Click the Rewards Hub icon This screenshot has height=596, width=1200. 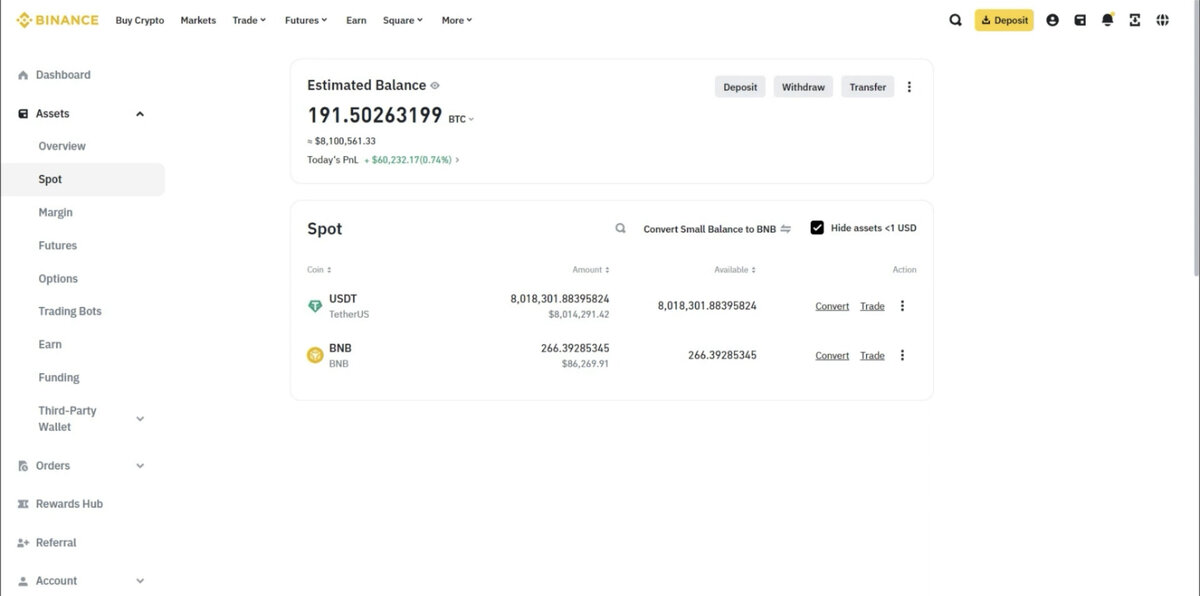23,504
